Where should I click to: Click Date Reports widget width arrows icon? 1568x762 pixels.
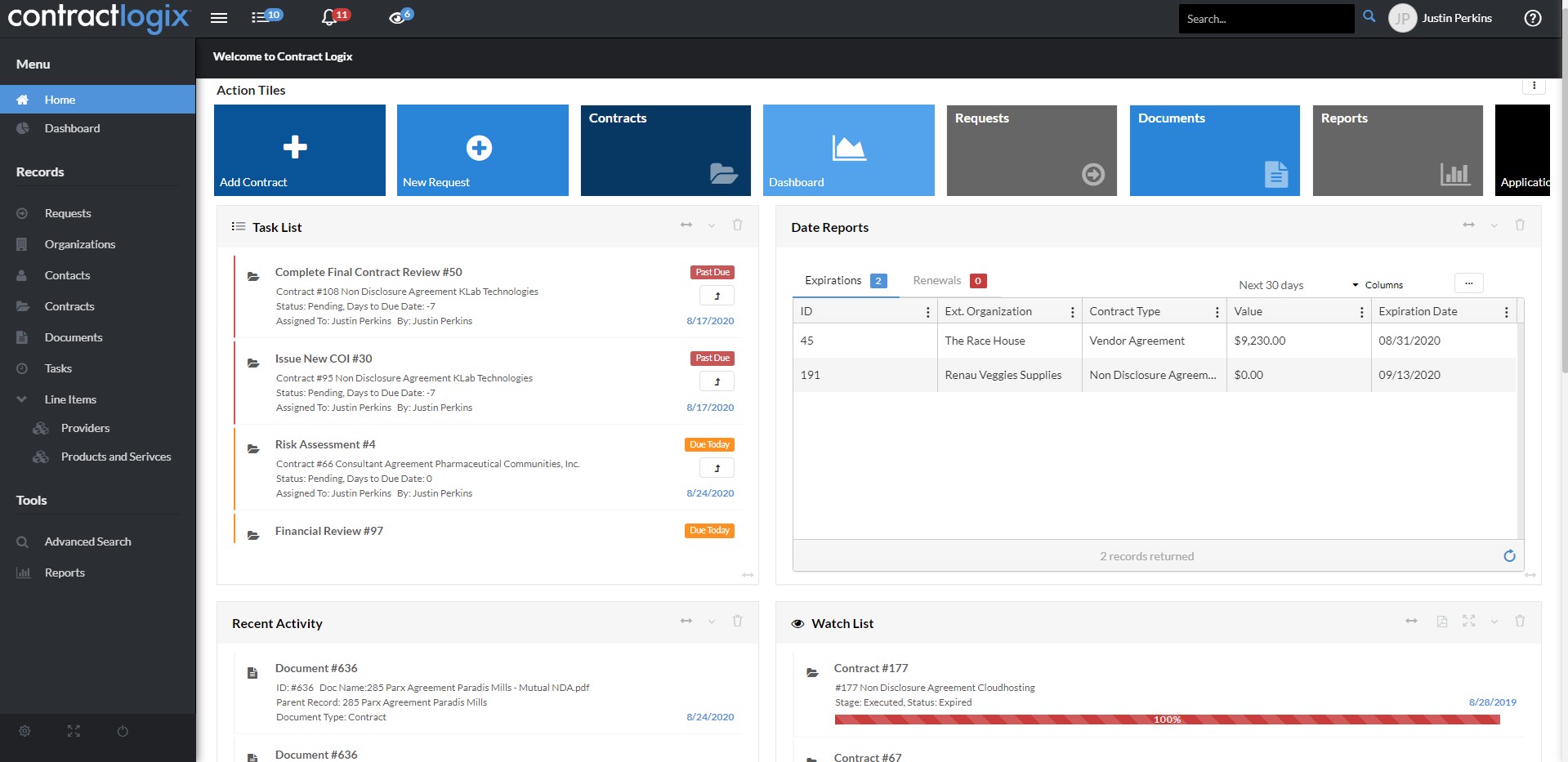coord(1468,225)
